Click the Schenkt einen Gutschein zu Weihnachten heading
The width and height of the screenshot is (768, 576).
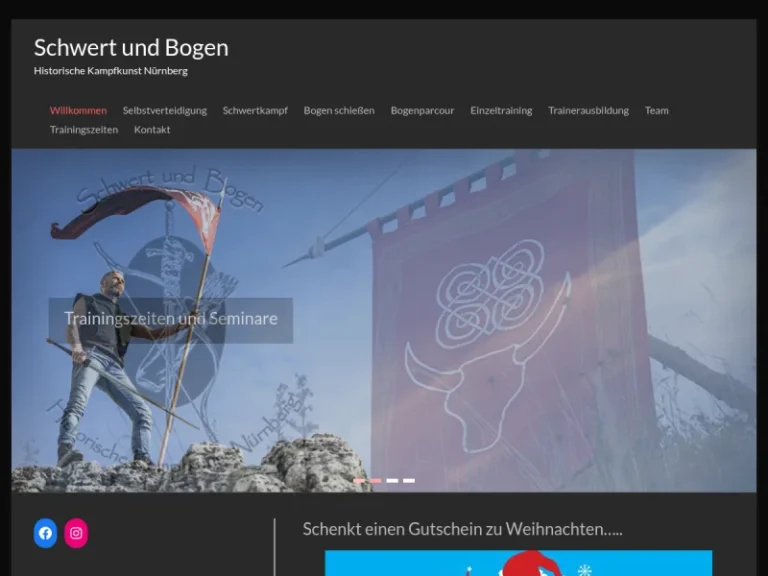pos(462,529)
